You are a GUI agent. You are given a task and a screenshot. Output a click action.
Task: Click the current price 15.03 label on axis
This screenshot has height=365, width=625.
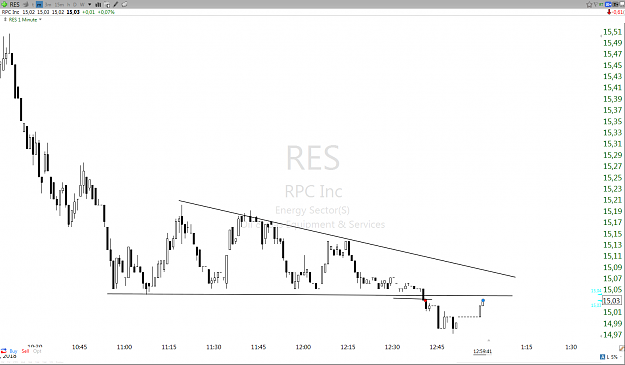pyautogui.click(x=612, y=301)
